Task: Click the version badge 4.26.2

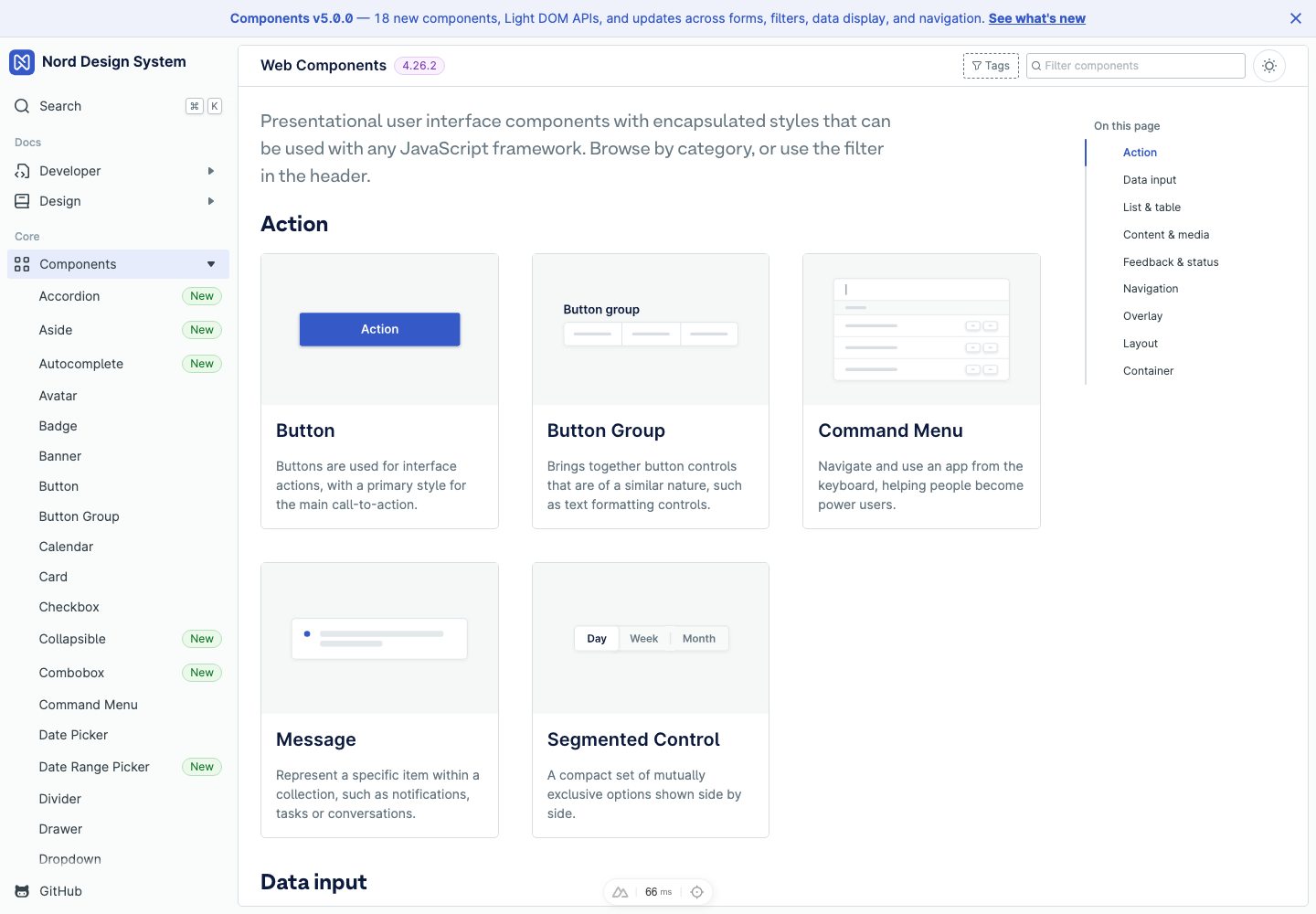Action: tap(419, 66)
